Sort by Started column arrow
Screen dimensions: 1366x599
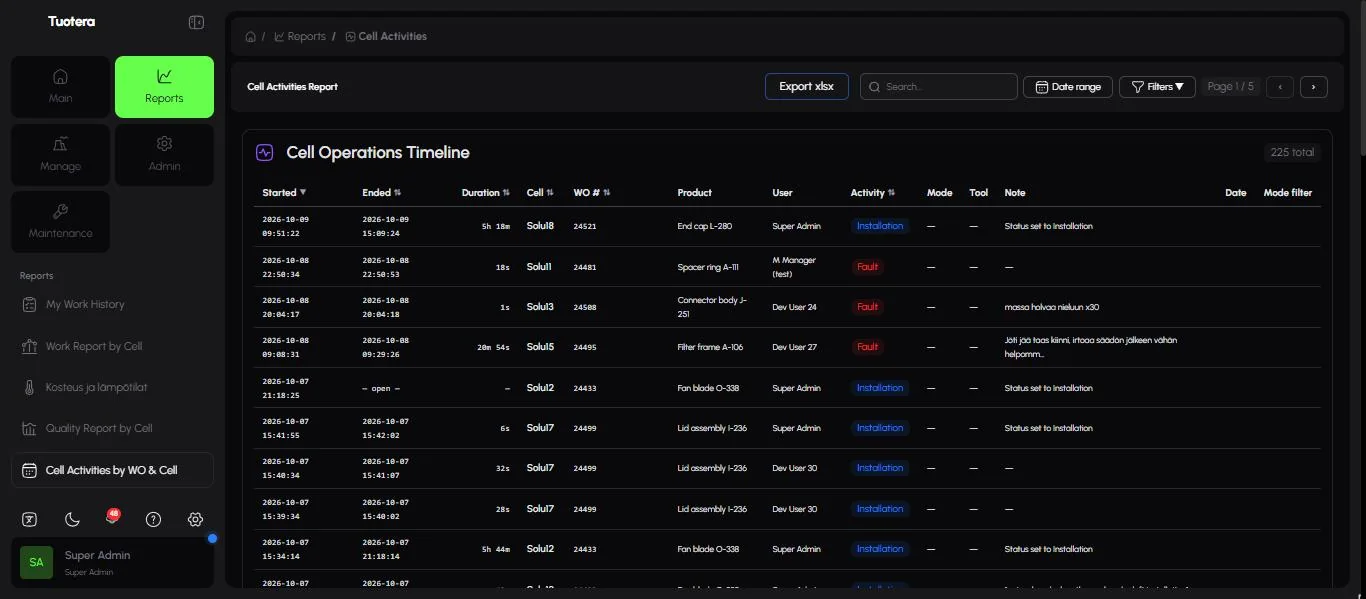[303, 192]
